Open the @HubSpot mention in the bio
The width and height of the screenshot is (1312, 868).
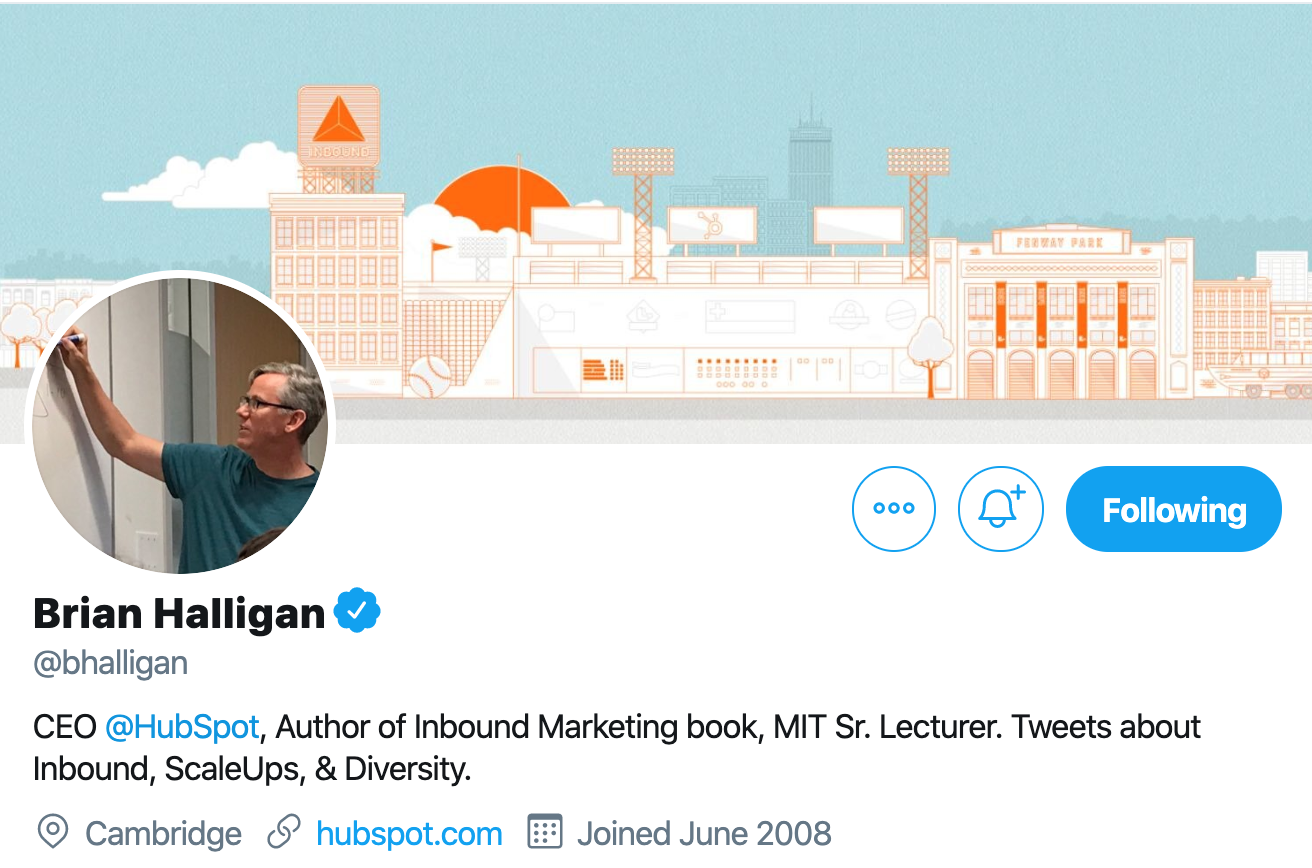182,727
